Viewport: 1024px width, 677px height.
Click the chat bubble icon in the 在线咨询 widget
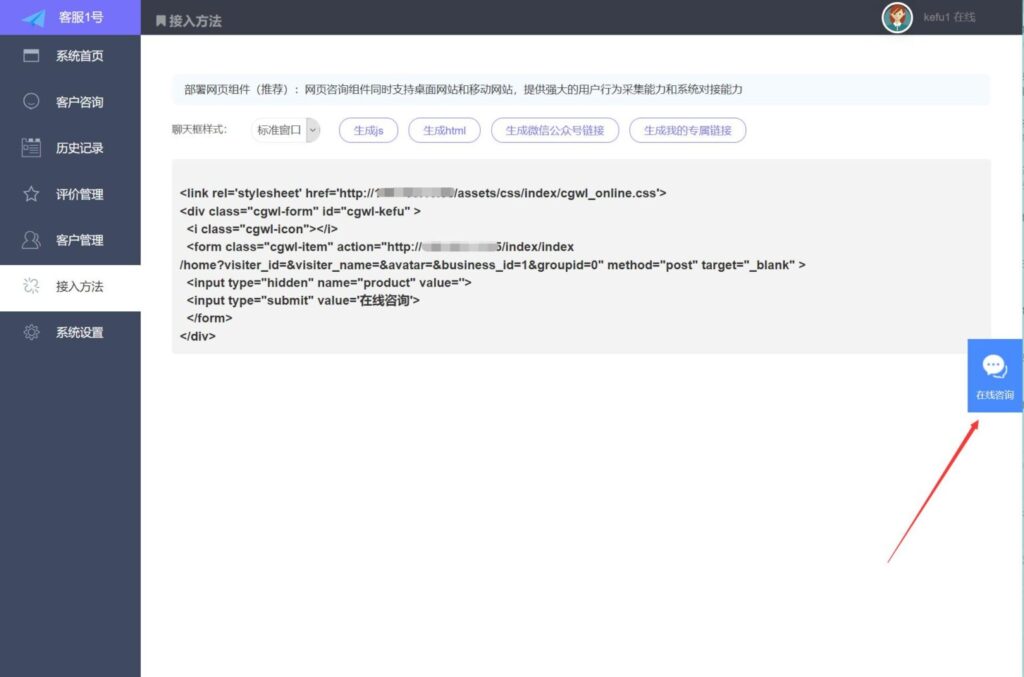pyautogui.click(x=994, y=366)
